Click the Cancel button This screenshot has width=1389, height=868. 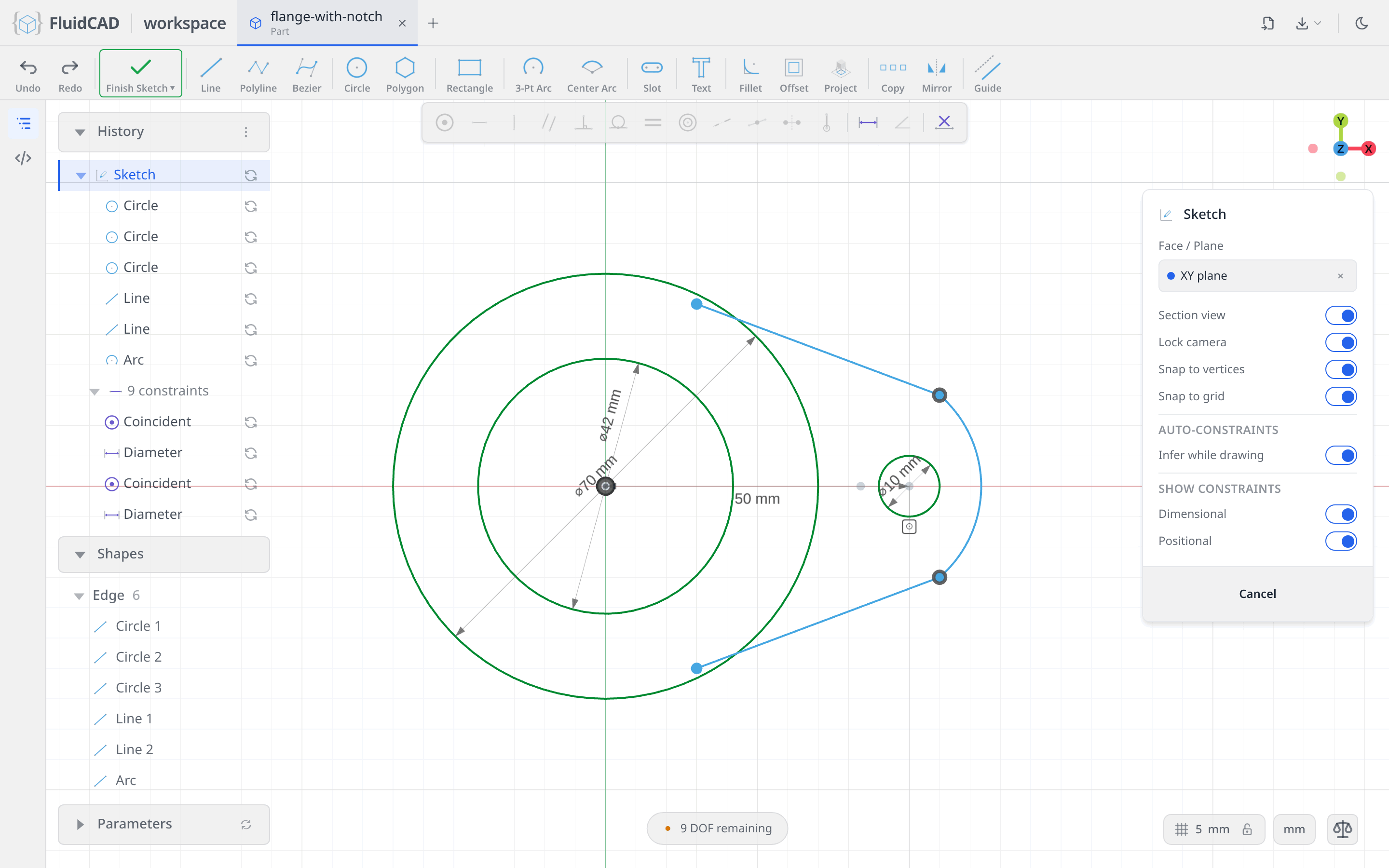click(1257, 594)
